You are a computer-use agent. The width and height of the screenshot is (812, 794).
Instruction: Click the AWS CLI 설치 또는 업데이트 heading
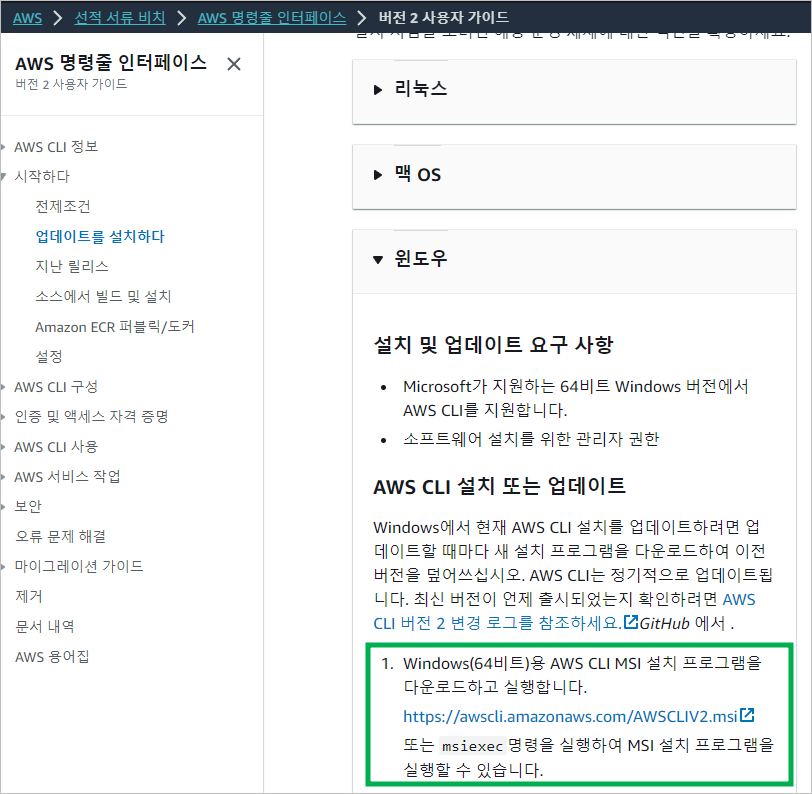point(500,486)
